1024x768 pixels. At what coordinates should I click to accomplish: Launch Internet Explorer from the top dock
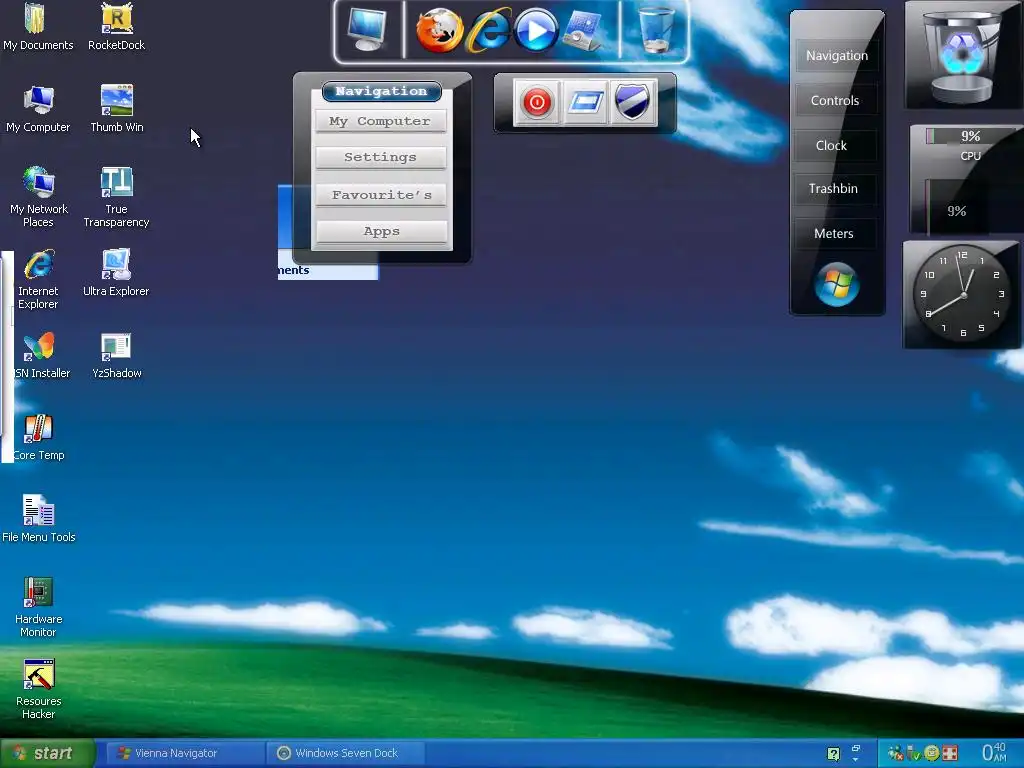pyautogui.click(x=488, y=30)
